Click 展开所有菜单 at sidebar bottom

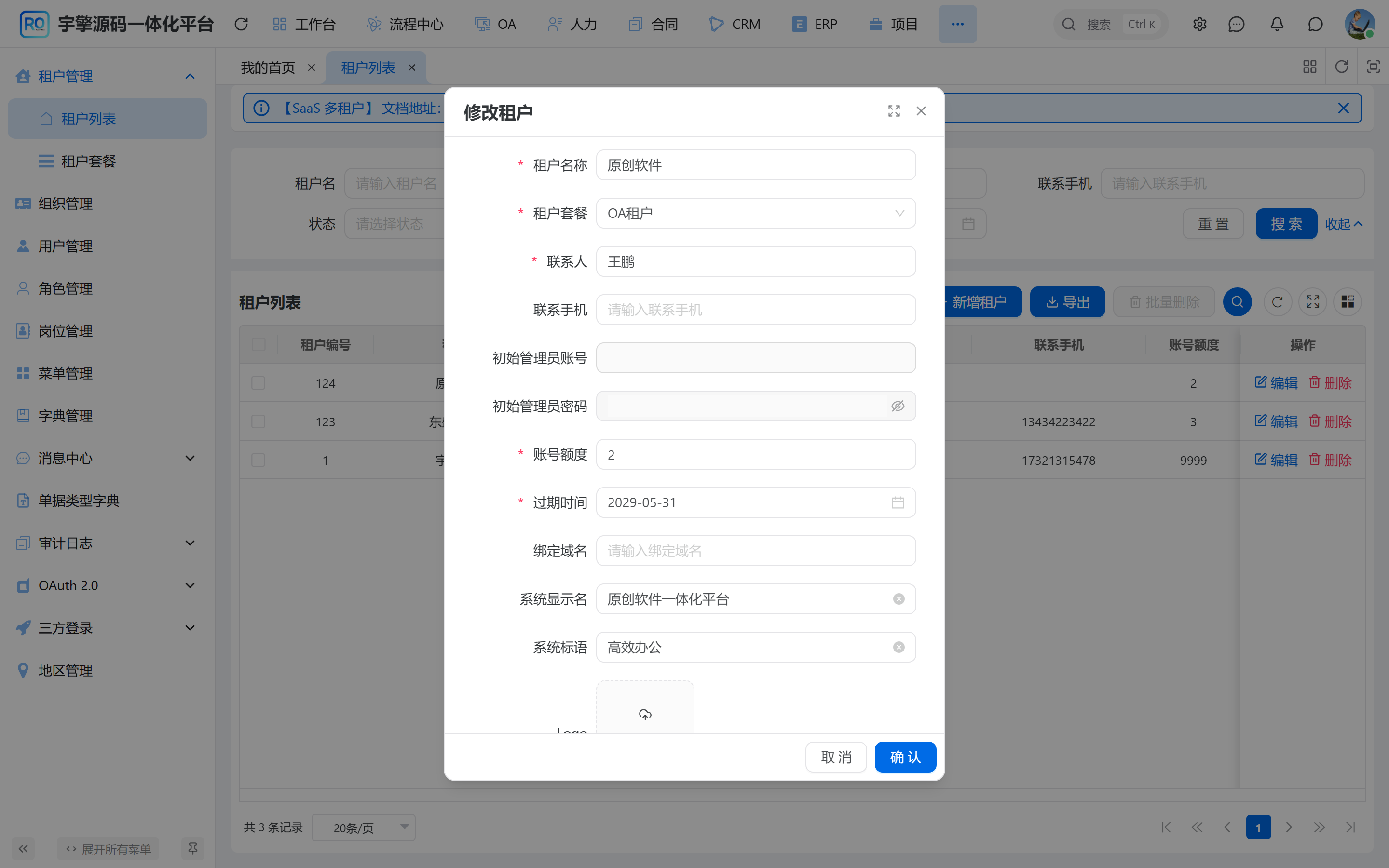[109, 849]
